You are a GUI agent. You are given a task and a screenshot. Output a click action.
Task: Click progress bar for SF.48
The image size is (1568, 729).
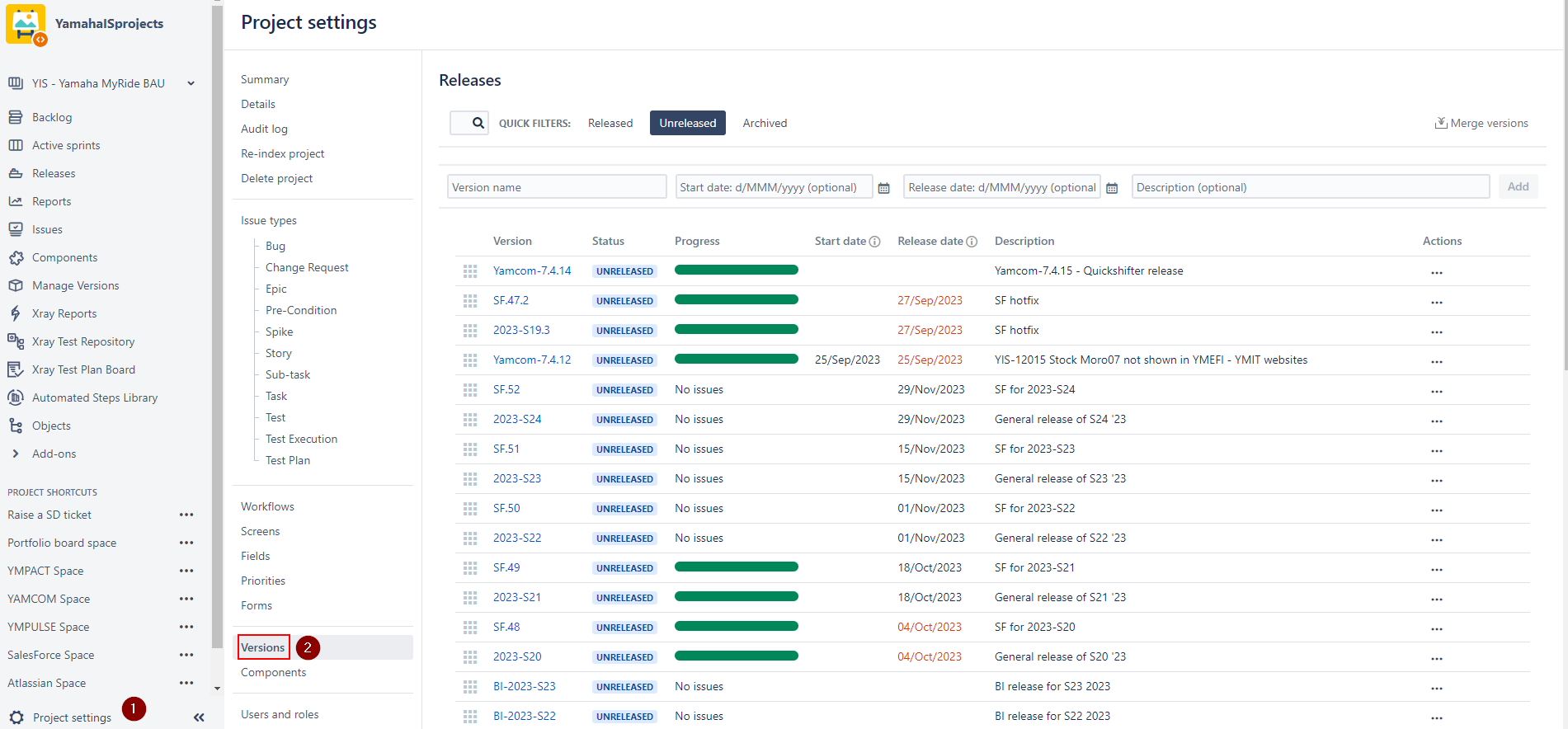(x=737, y=626)
